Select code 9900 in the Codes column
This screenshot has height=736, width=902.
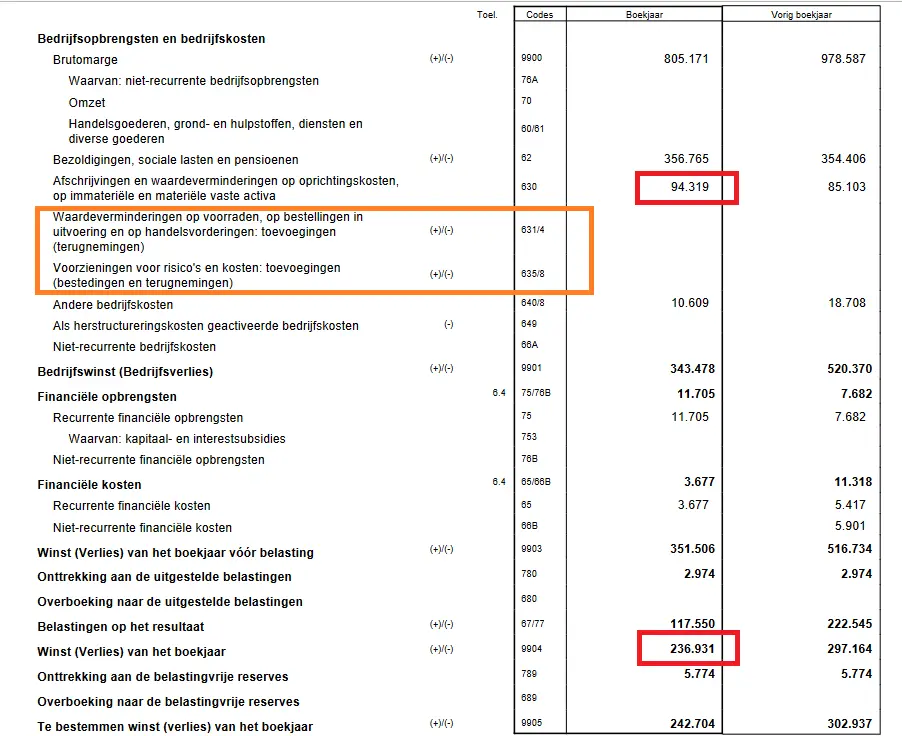[532, 60]
